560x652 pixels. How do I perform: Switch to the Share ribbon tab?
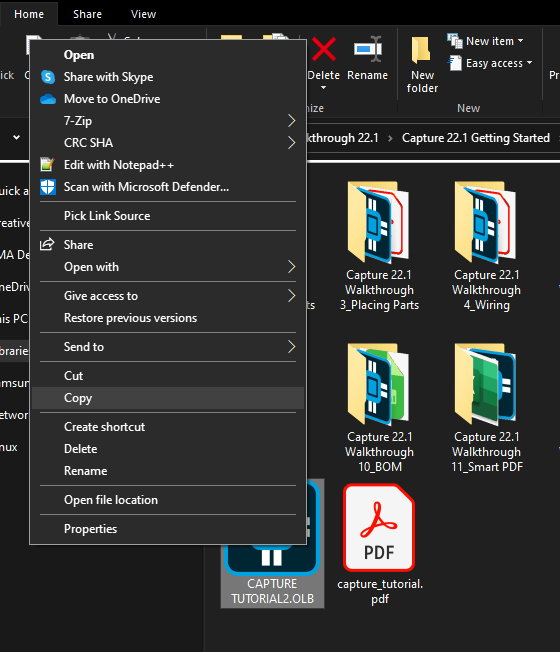click(x=87, y=14)
